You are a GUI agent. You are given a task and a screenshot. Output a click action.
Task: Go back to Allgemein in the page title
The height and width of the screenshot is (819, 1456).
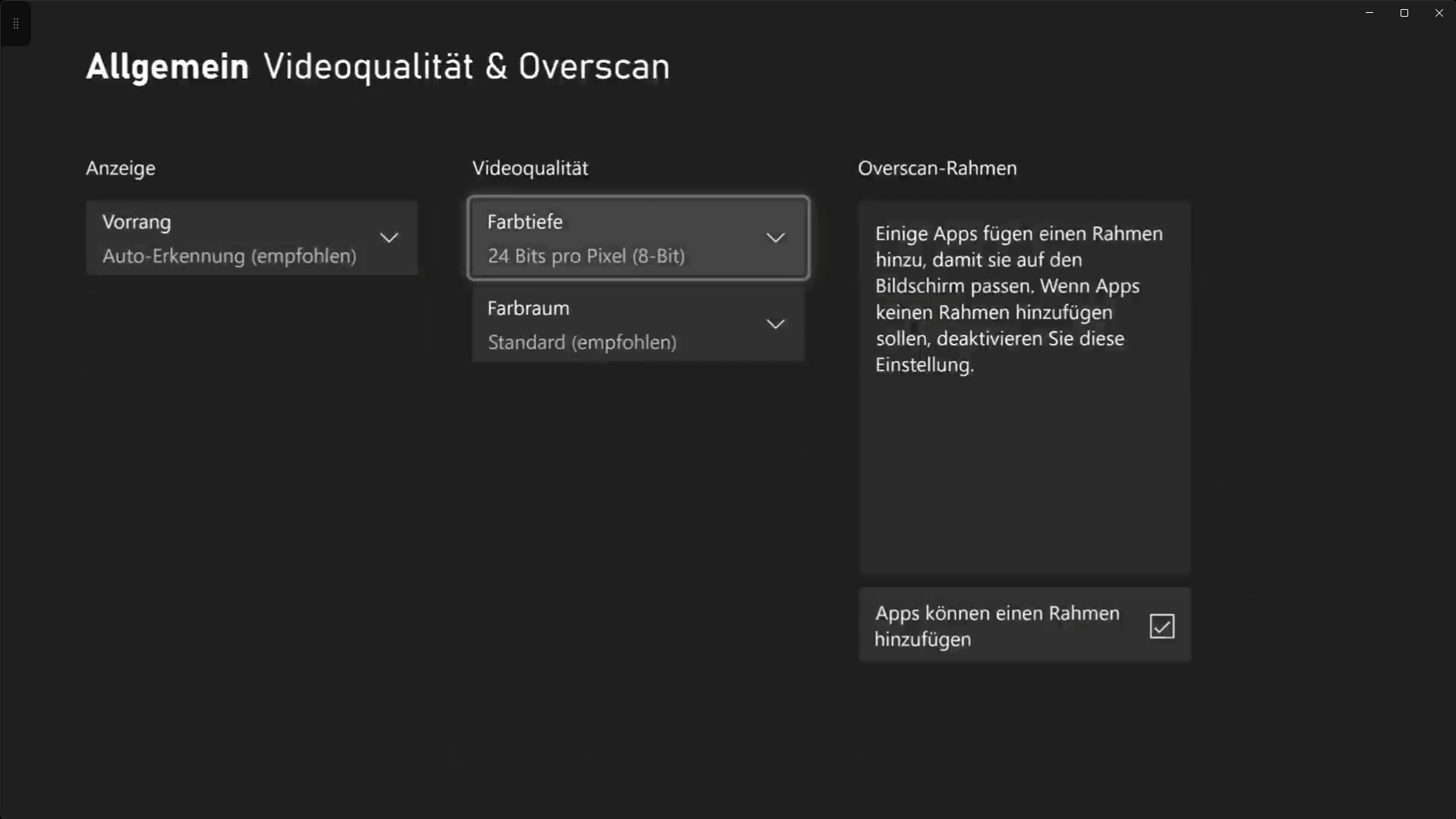tap(167, 67)
